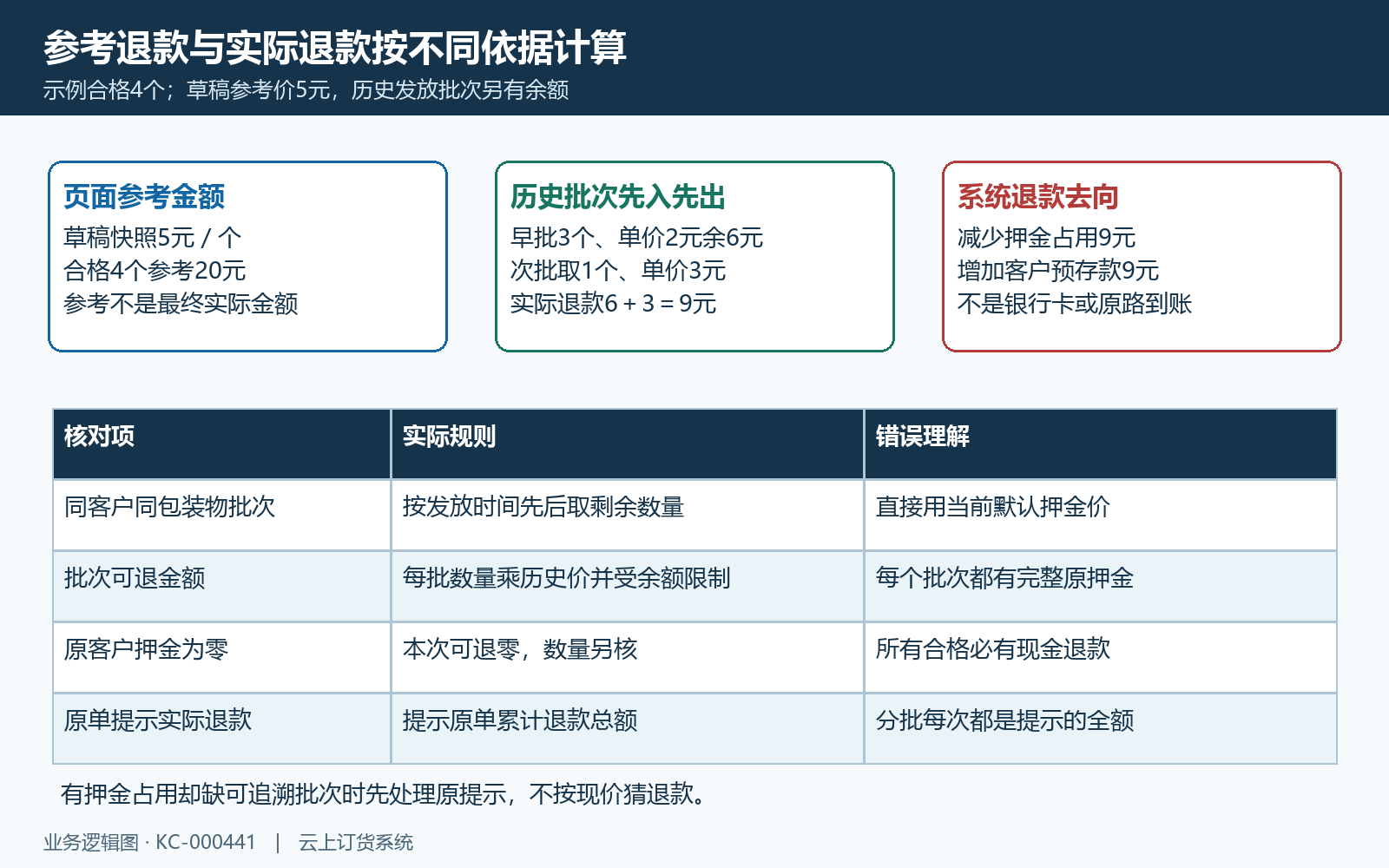This screenshot has width=1389, height=868.
Task: Click the title 参考退款与实际退款按不同依据计算
Action: point(335,48)
